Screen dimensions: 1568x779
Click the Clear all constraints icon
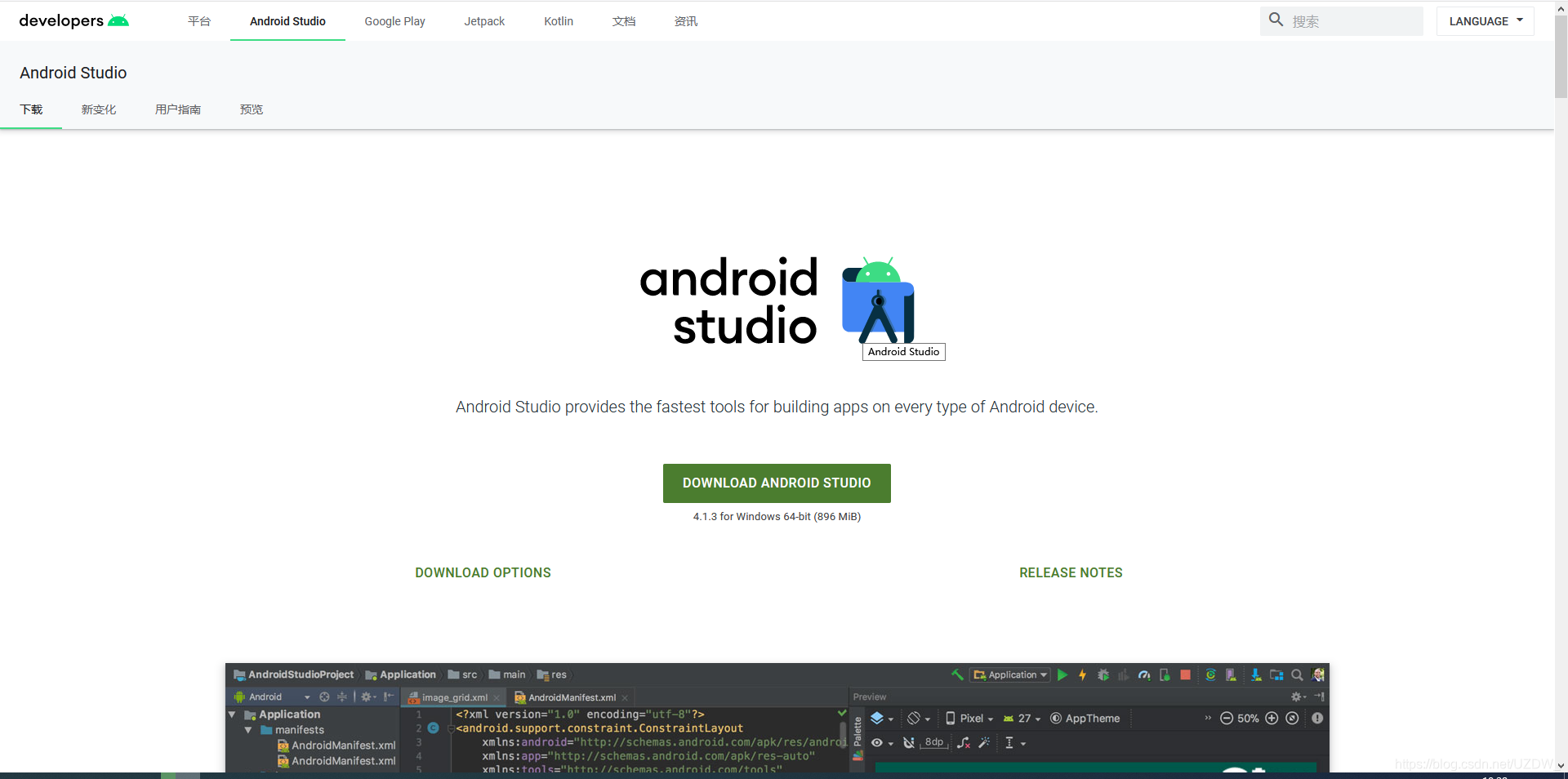[x=964, y=742]
